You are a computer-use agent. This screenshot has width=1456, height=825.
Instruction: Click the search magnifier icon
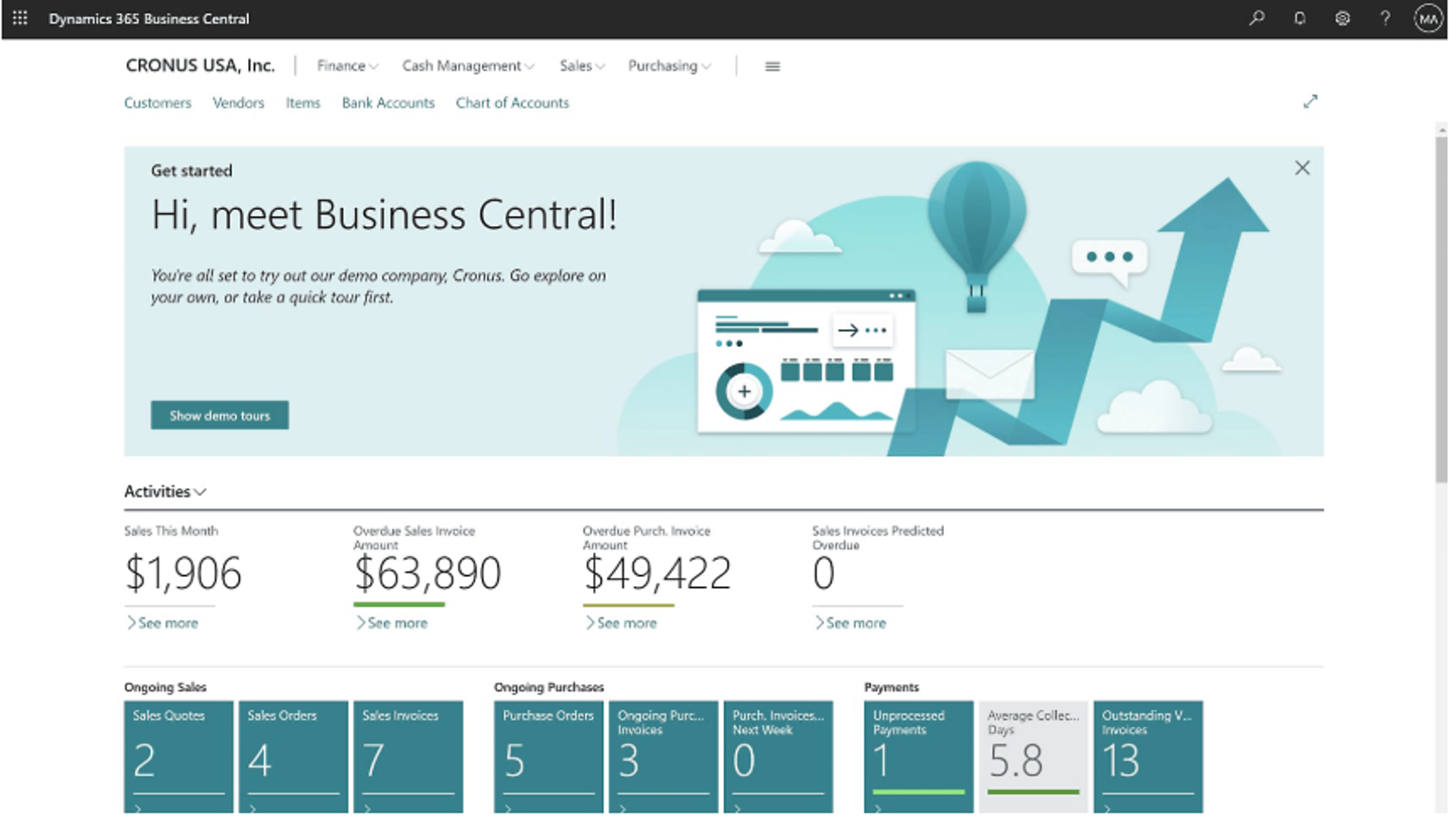coord(1257,18)
